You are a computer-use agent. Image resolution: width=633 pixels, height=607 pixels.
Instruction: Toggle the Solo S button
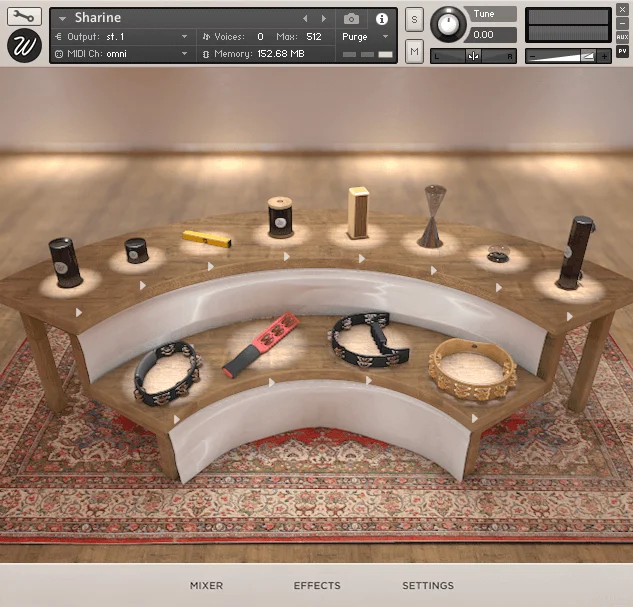coord(414,19)
